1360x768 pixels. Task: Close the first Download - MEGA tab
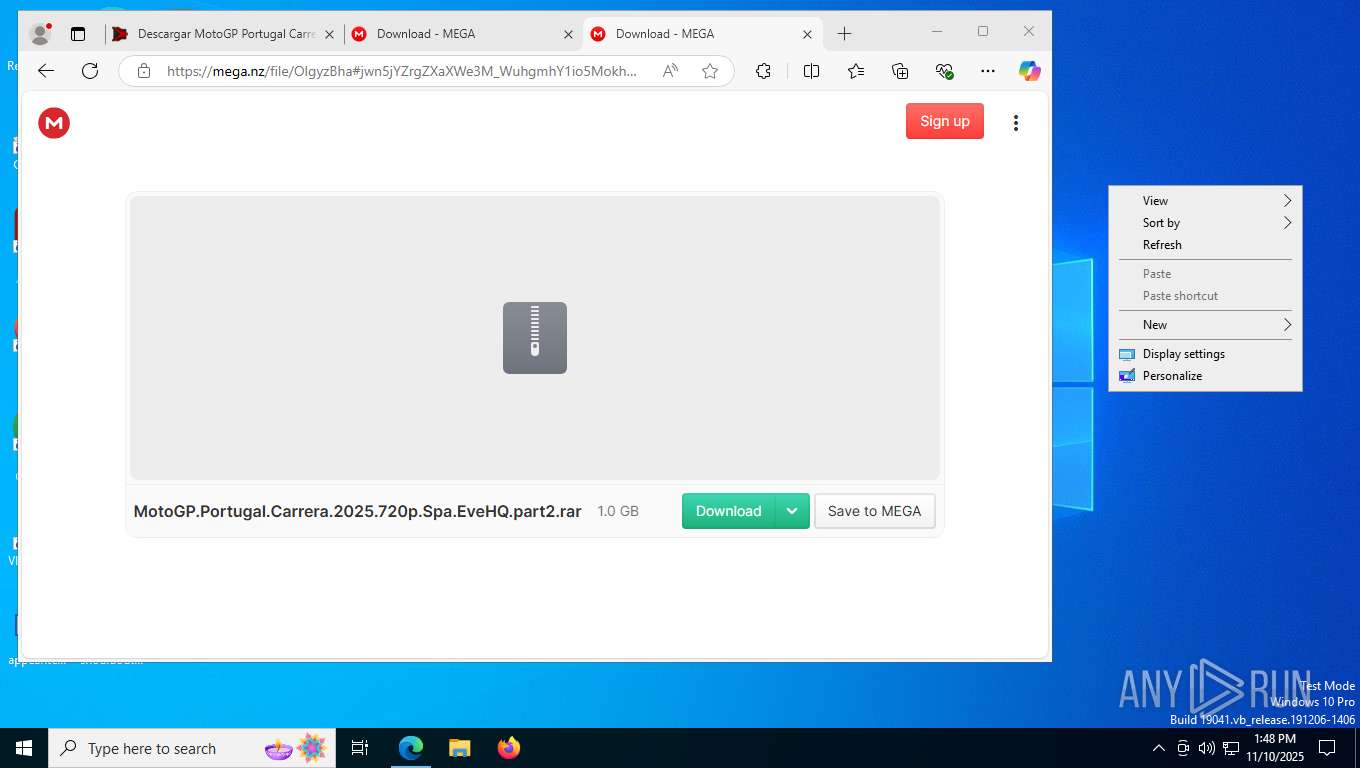[x=568, y=34]
